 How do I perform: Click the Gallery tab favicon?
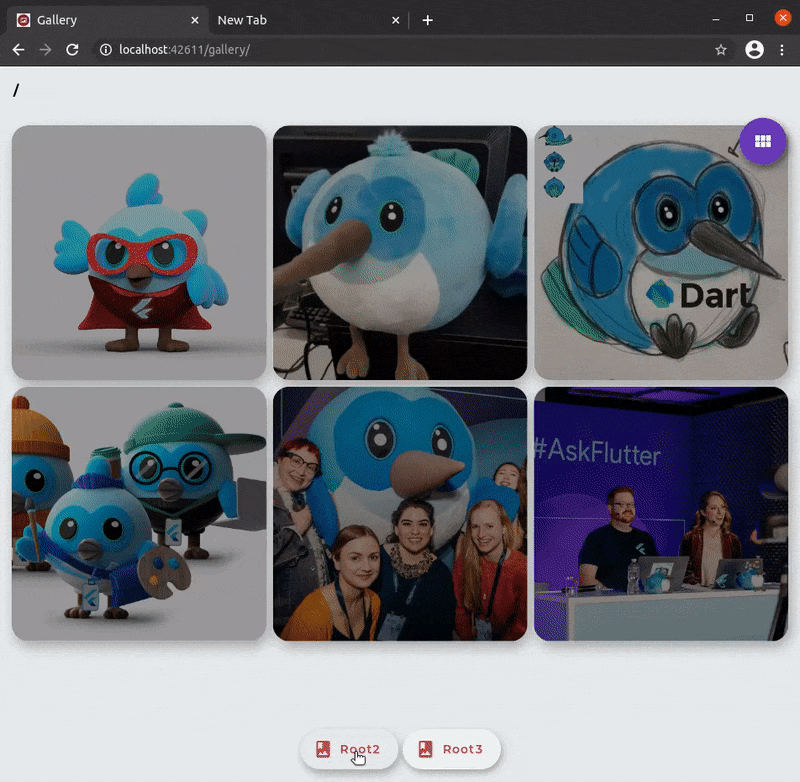(x=23, y=20)
